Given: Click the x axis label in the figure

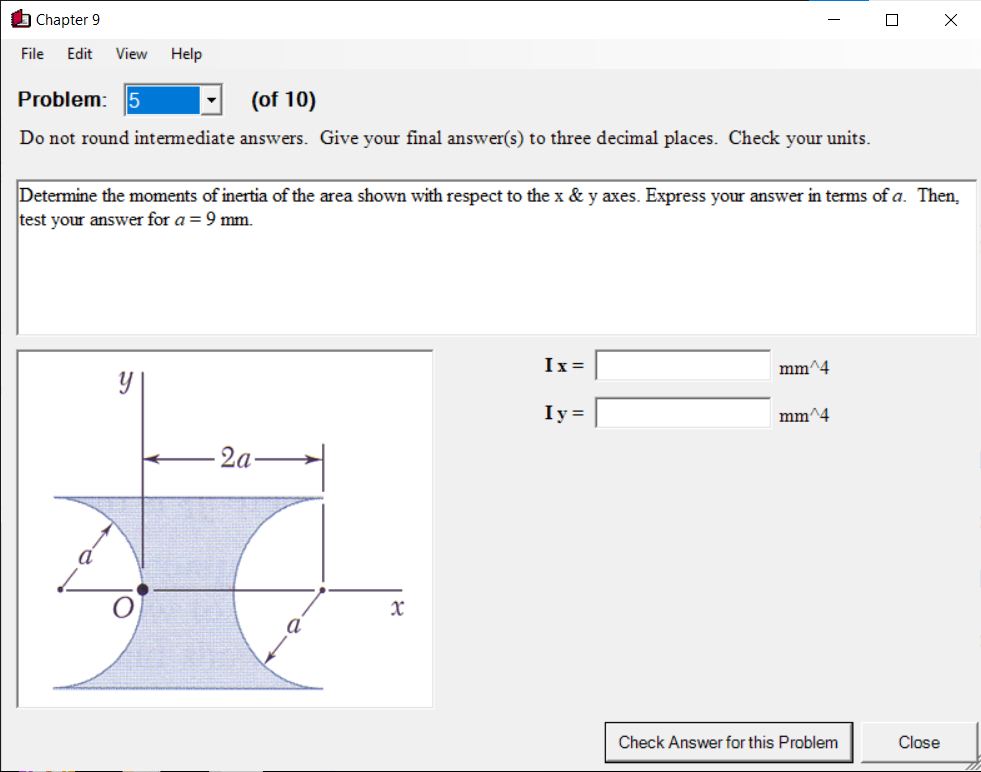Looking at the screenshot, I should point(397,607).
